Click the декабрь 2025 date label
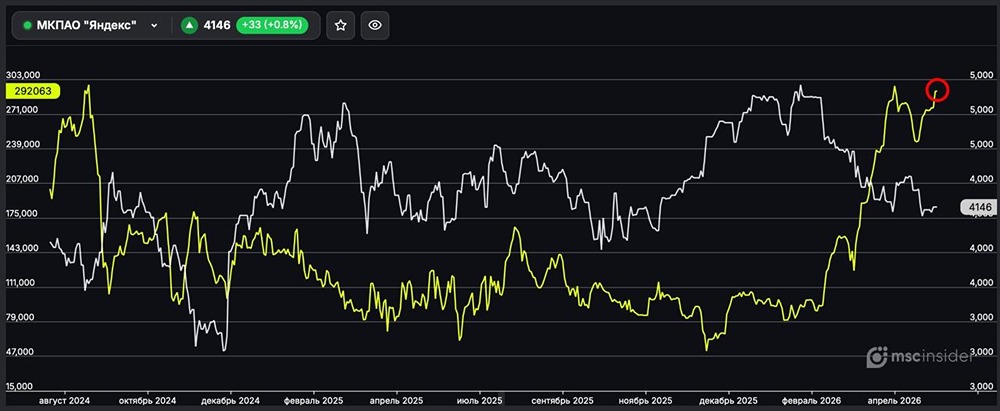 pos(728,400)
